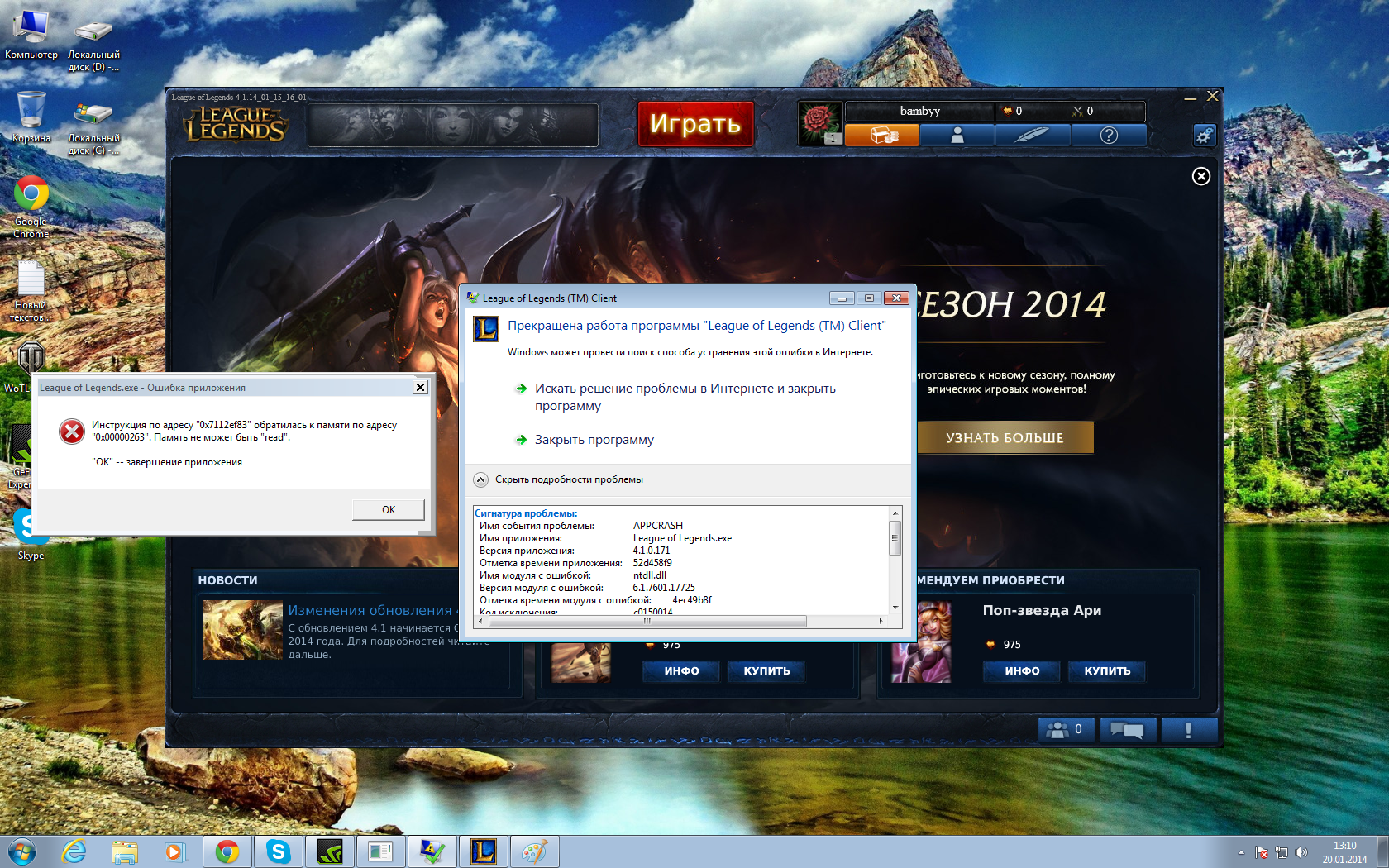Click ИНФО for Поп-звезда Ари

pos(1022,671)
